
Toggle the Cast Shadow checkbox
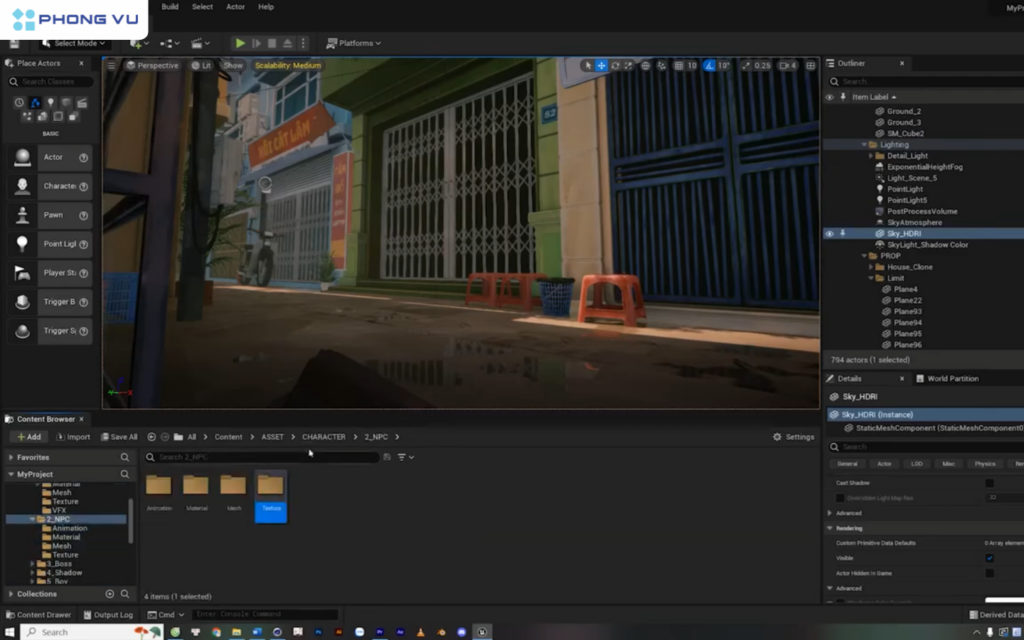pos(989,483)
